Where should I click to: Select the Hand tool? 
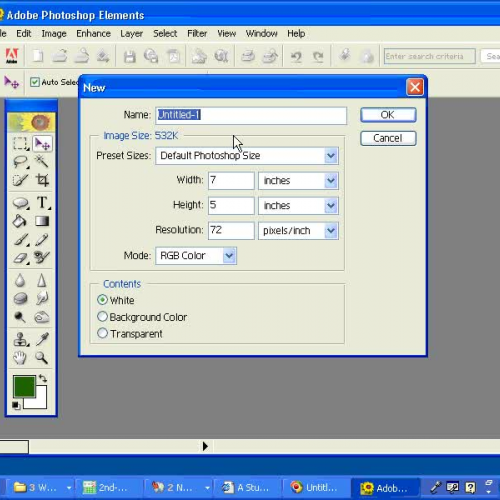[20, 358]
